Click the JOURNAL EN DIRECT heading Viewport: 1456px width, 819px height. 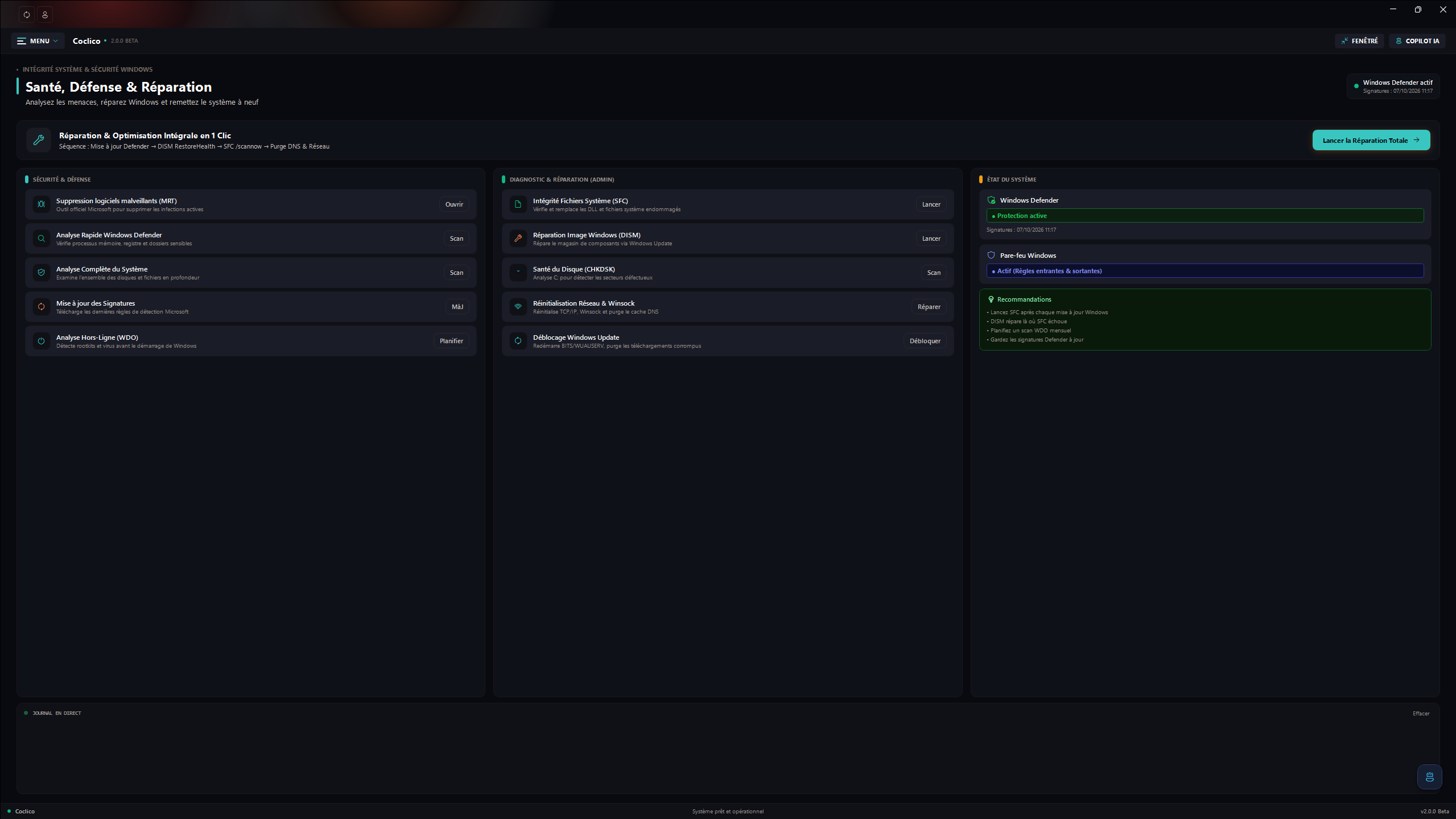pos(56,713)
